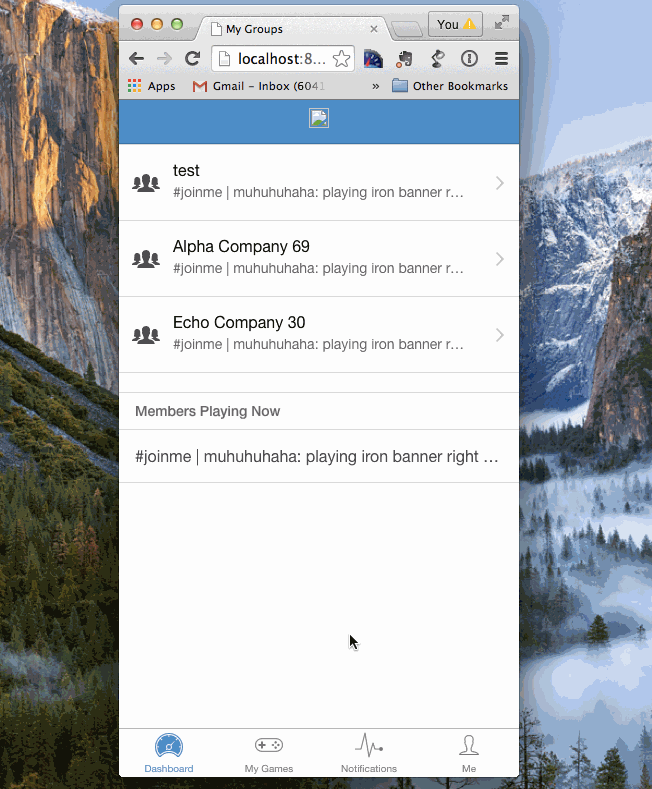Bookmark this page with the star

341,59
